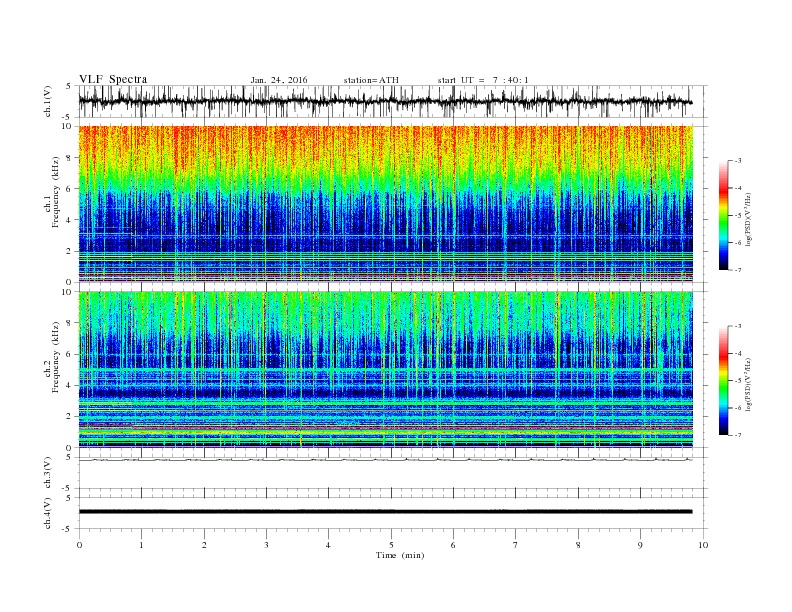Screen dimensions: 792x612
Task: Click the ch.1 spectrogram plot
Action: [x=386, y=204]
